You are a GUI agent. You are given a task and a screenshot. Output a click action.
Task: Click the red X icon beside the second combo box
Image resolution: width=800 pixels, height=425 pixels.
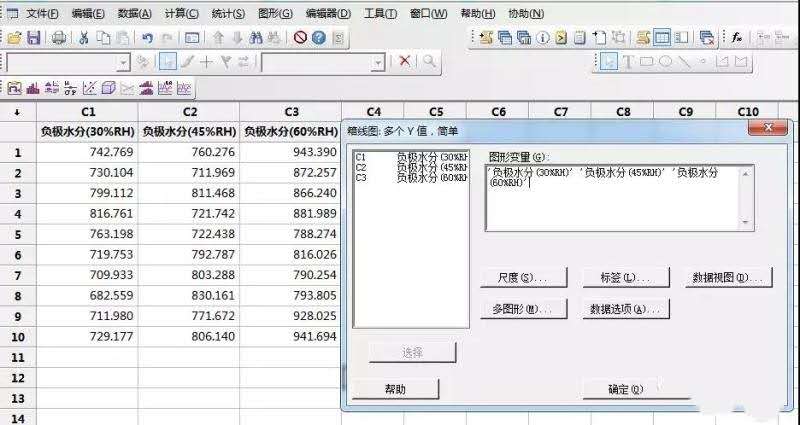point(405,62)
